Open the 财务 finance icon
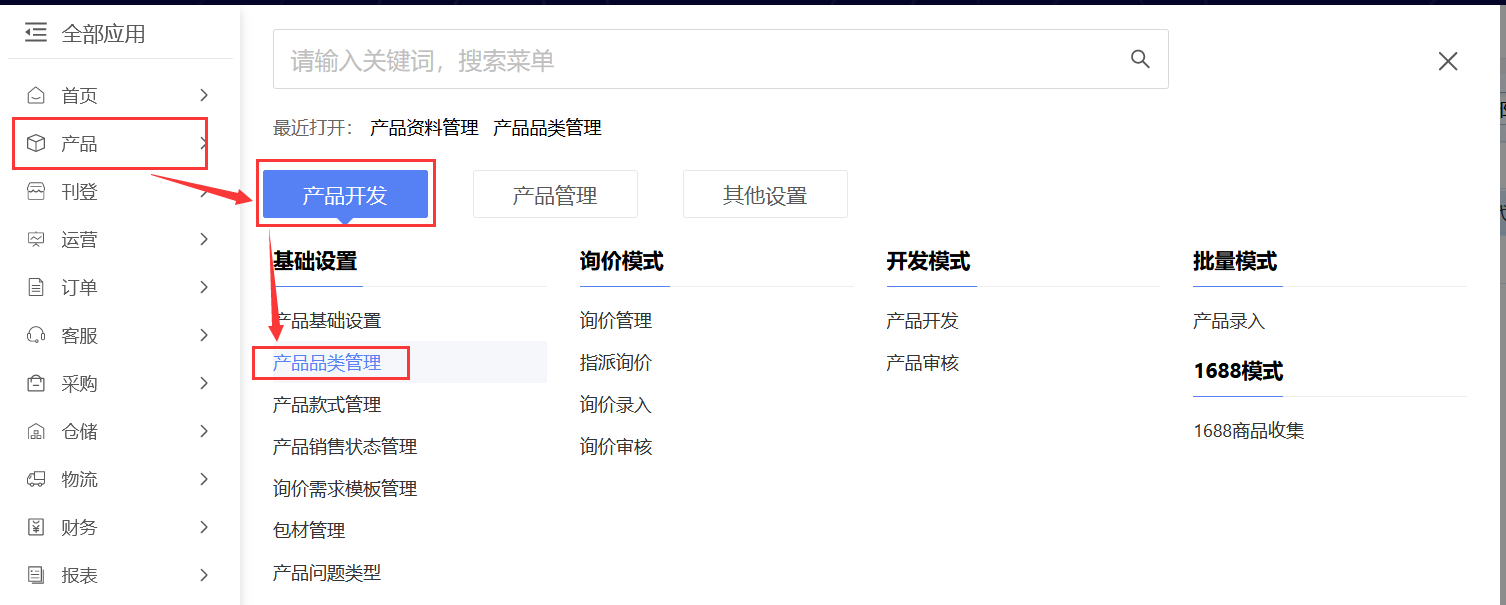1506x605 pixels. (35, 527)
